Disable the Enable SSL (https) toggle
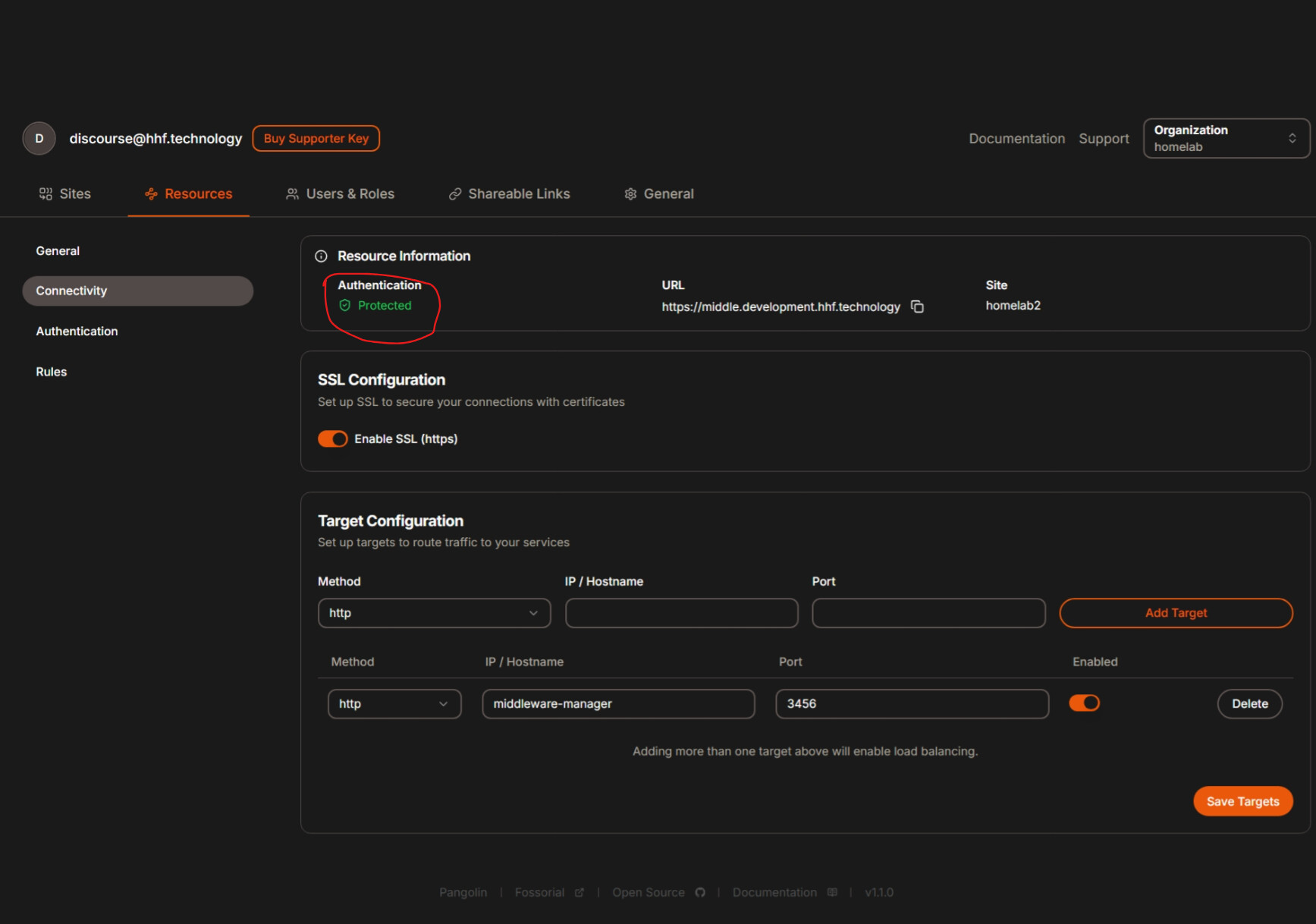1316x924 pixels. click(x=332, y=438)
